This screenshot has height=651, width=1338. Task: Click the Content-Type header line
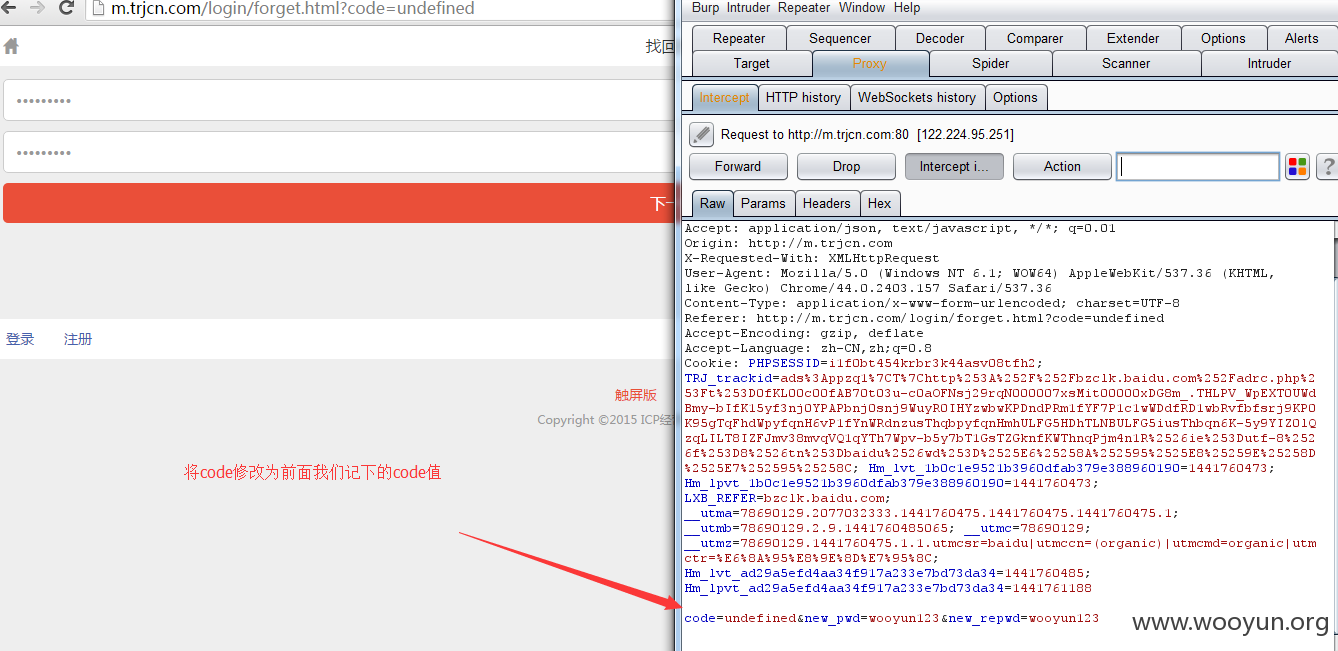pyautogui.click(x=932, y=303)
